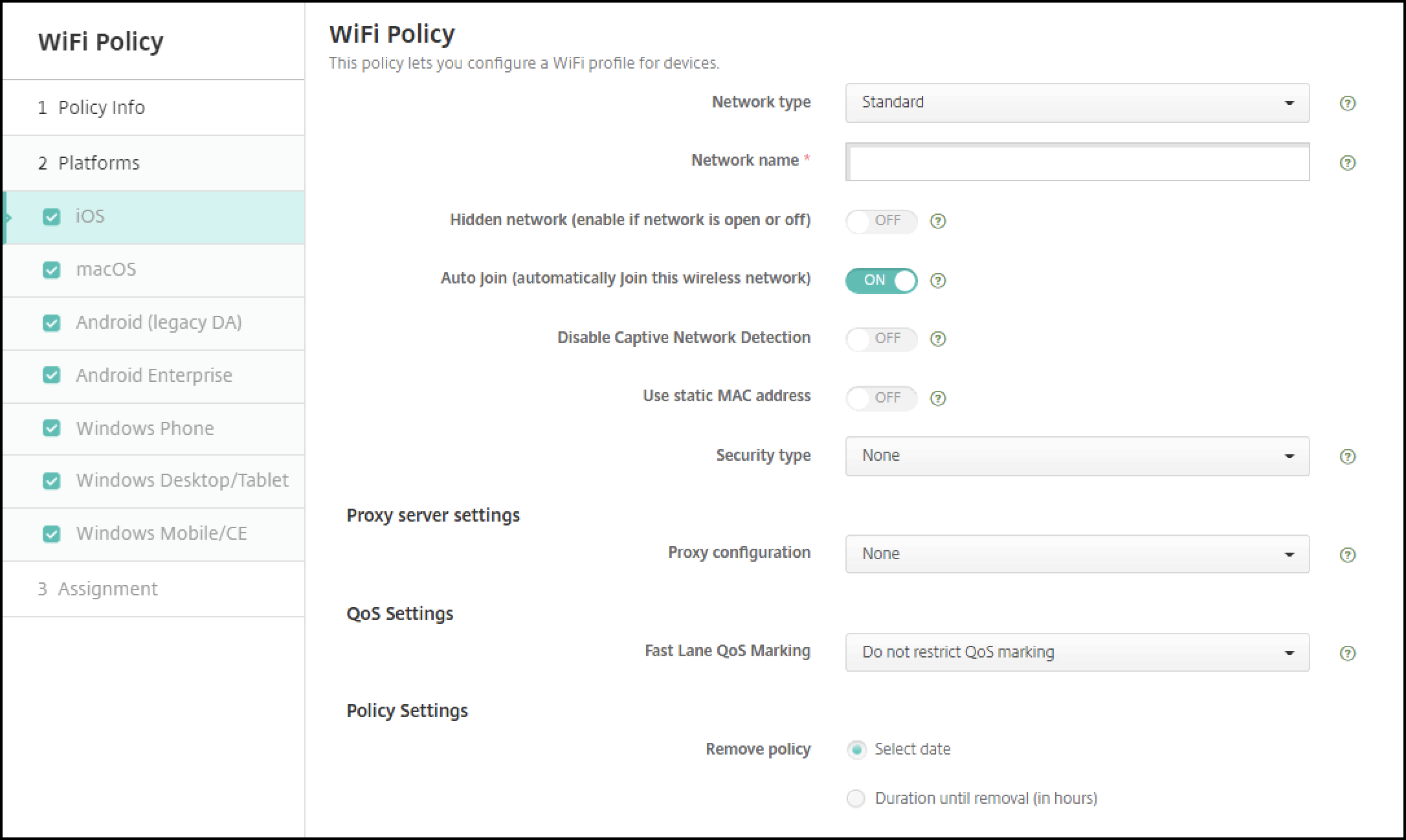Viewport: 1406px width, 840px height.
Task: Click help icon next to Network type
Action: click(1347, 104)
